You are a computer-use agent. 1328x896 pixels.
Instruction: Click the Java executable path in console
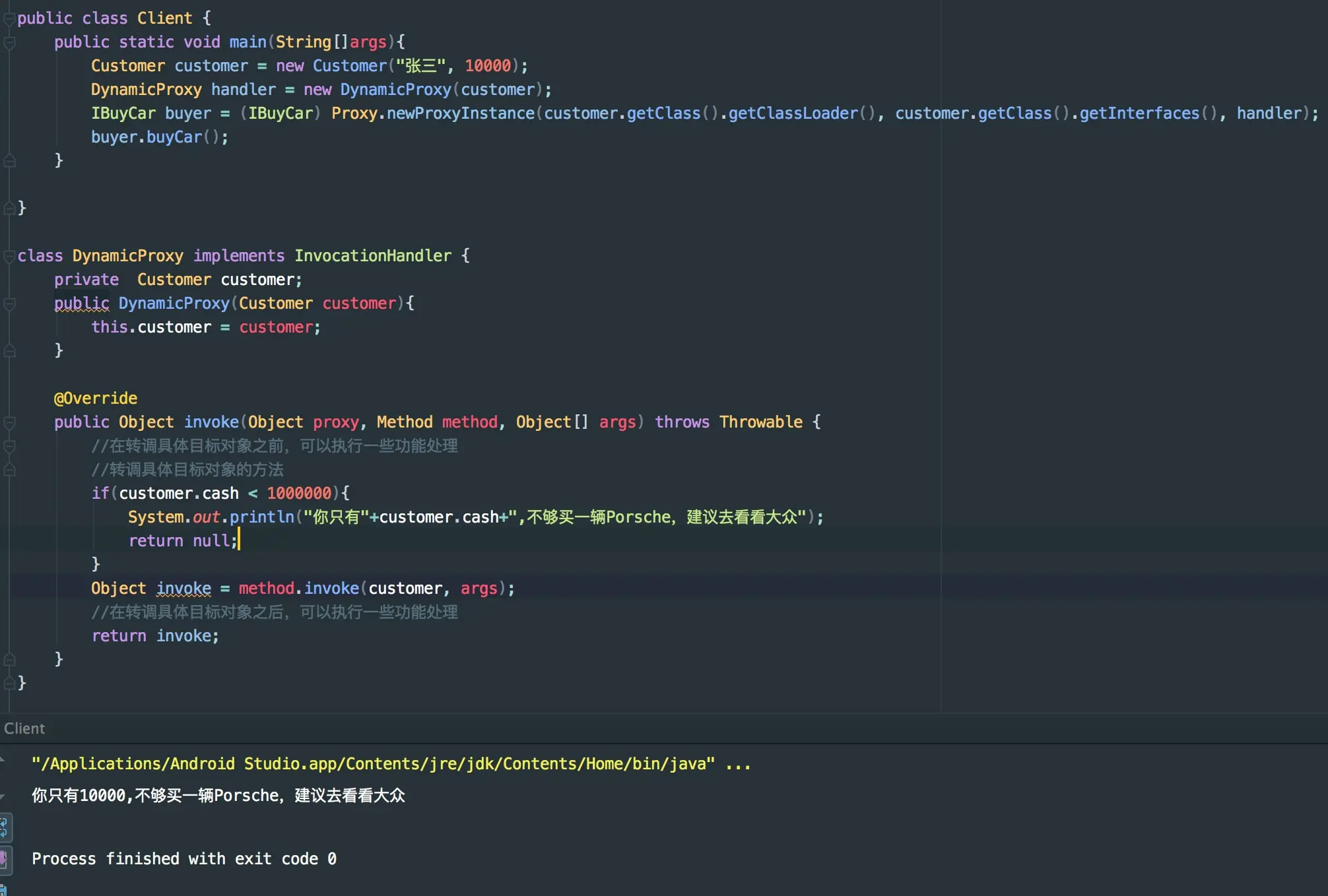coord(373,764)
